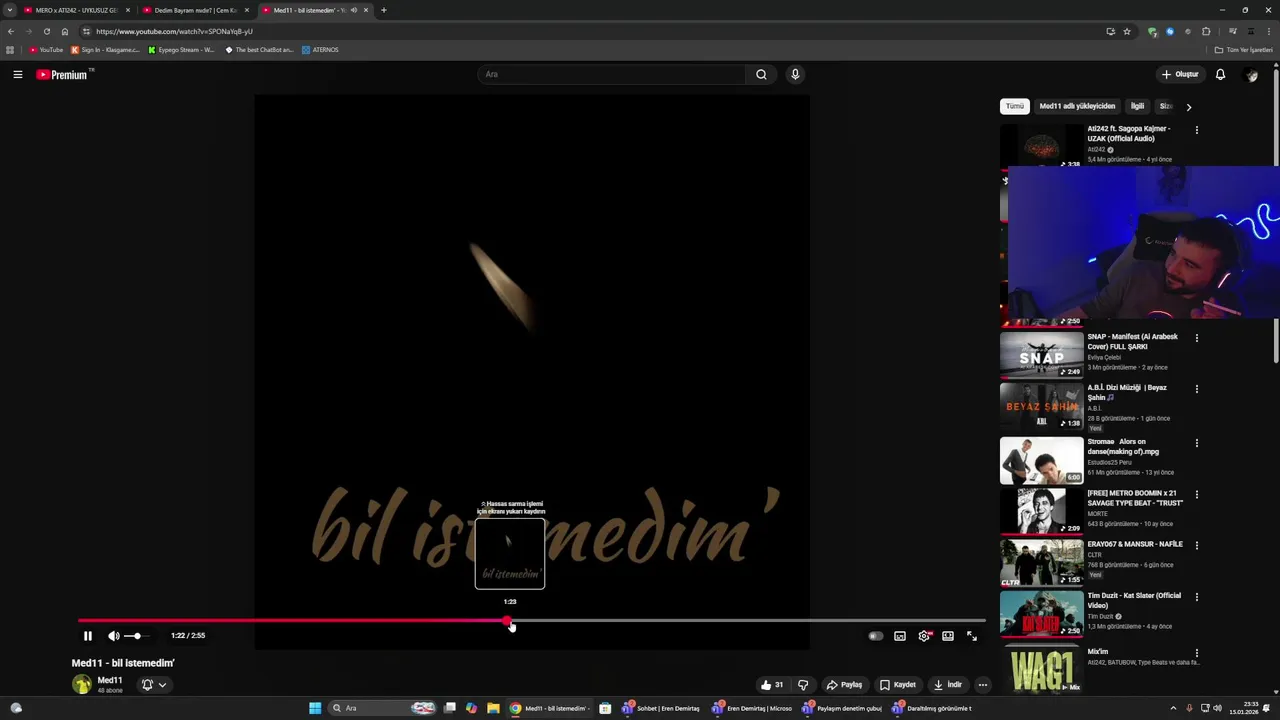Mute the video with the speaker icon
The image size is (1280, 720).
click(114, 636)
